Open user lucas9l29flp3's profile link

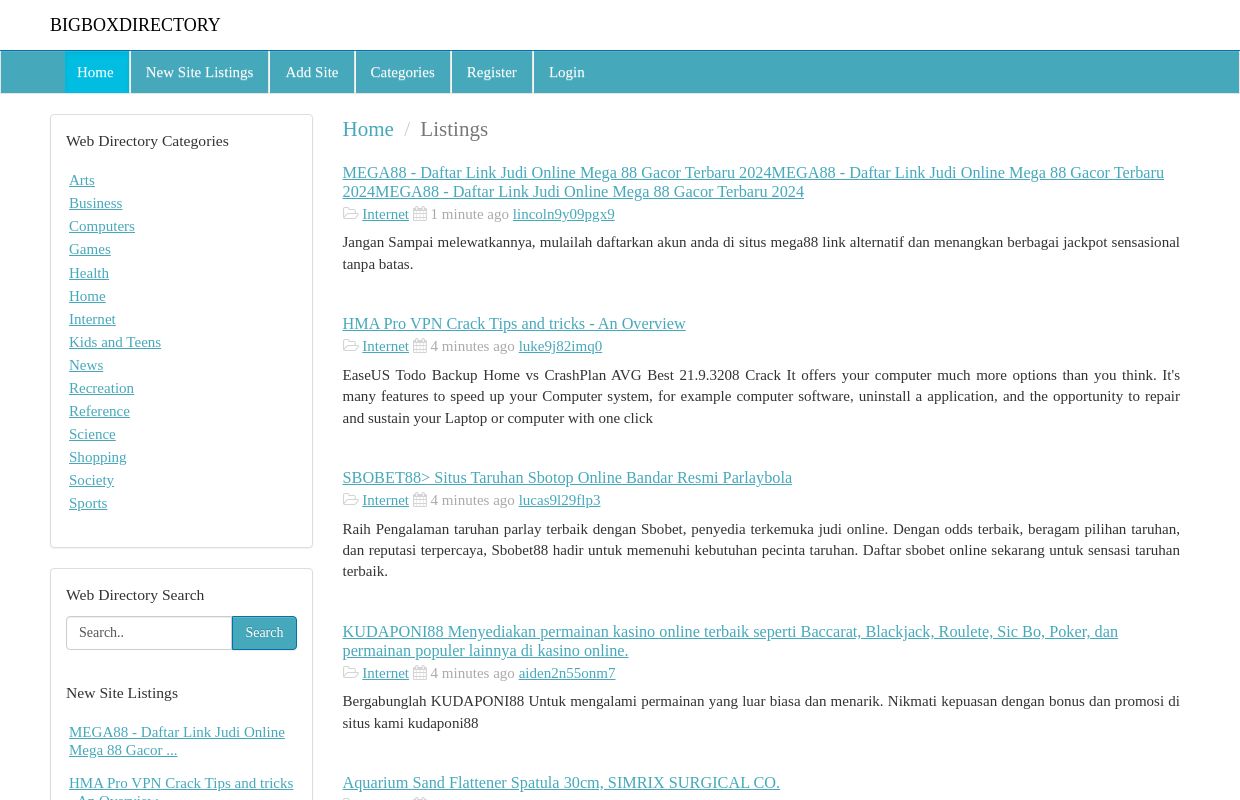(x=559, y=500)
